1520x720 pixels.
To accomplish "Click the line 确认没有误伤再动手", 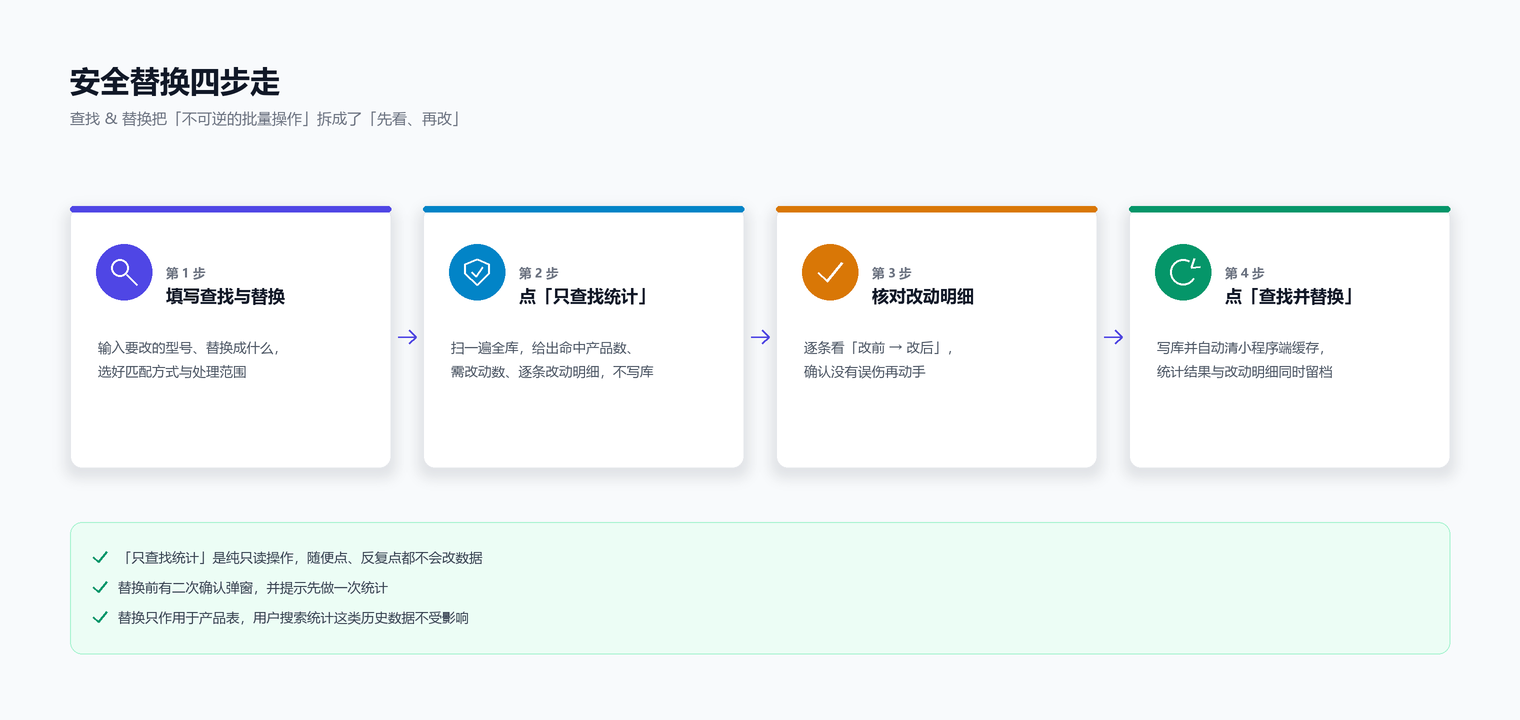I will 865,372.
